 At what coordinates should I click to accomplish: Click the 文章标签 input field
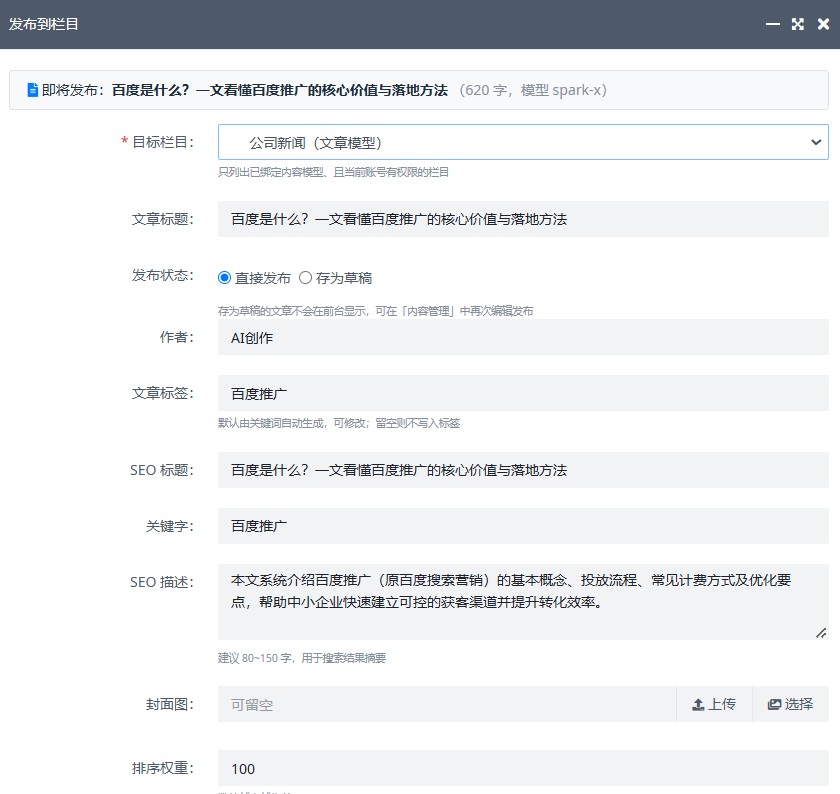pyautogui.click(x=523, y=393)
